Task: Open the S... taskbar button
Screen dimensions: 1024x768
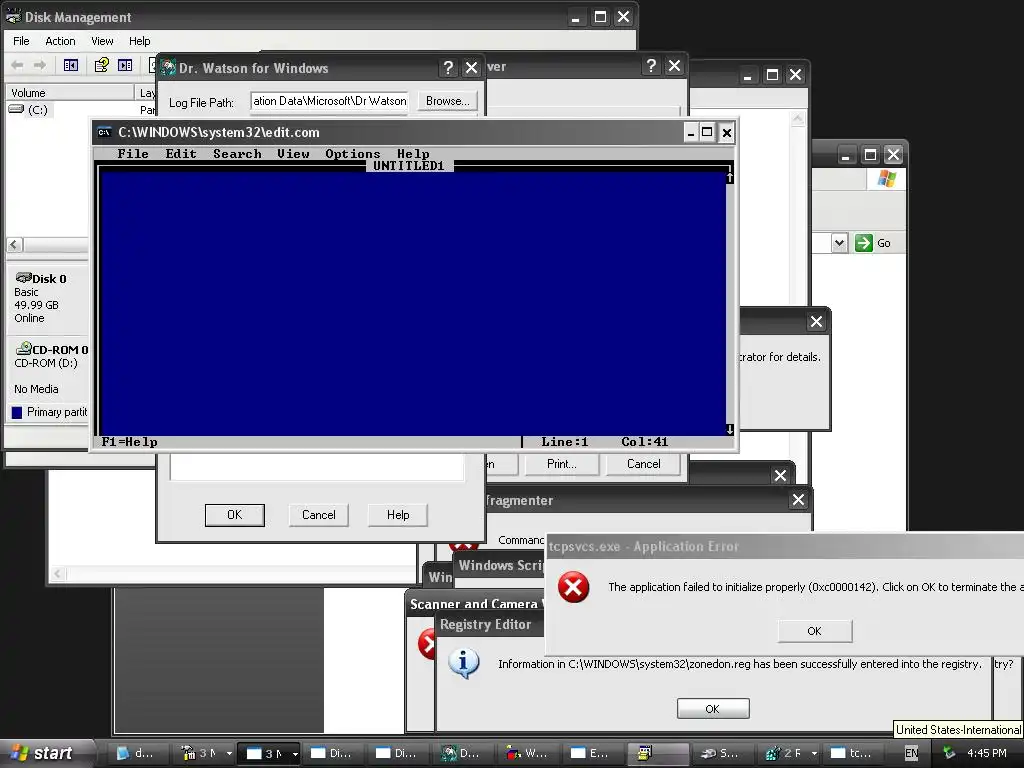Action: [x=721, y=753]
